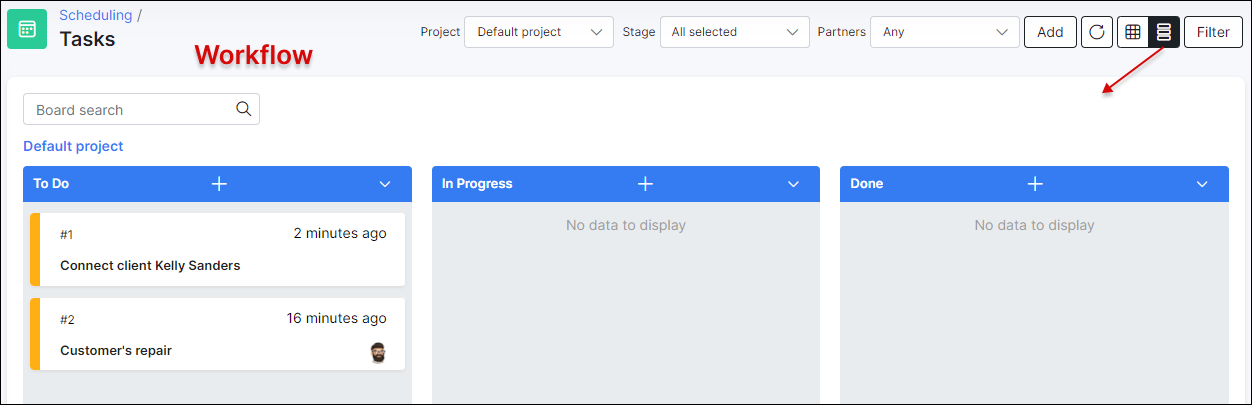Add a task to To Do column
Image resolution: width=1252 pixels, height=405 pixels.
tap(220, 184)
